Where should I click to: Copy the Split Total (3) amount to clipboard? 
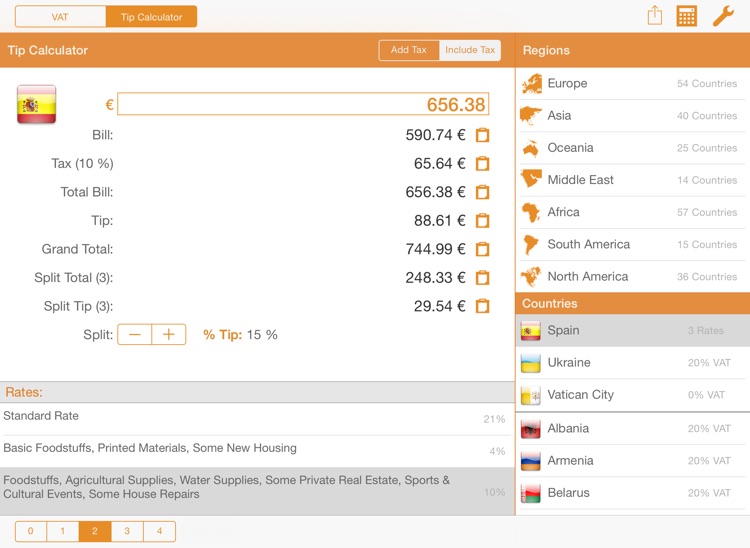482,277
